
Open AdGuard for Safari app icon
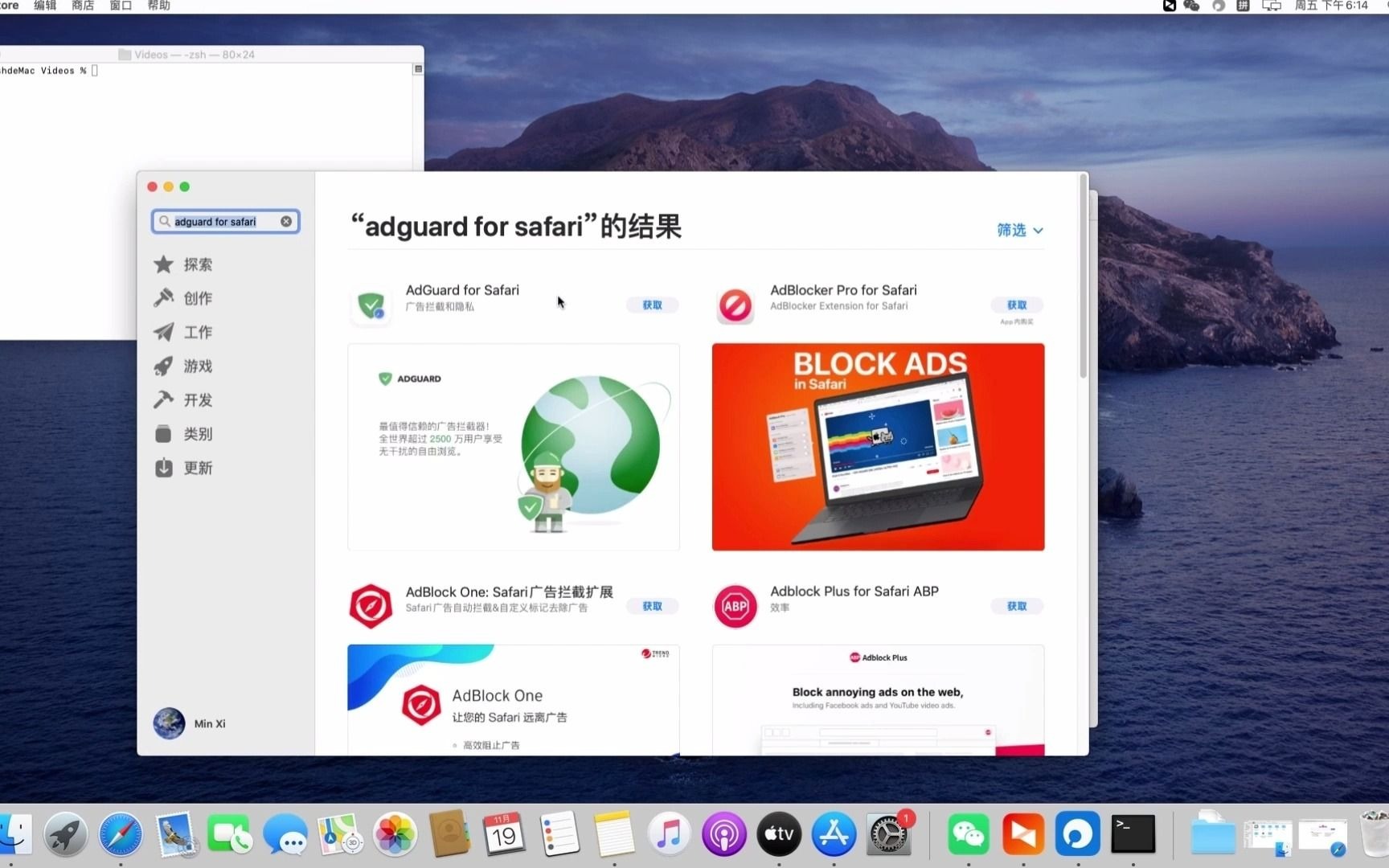click(371, 305)
